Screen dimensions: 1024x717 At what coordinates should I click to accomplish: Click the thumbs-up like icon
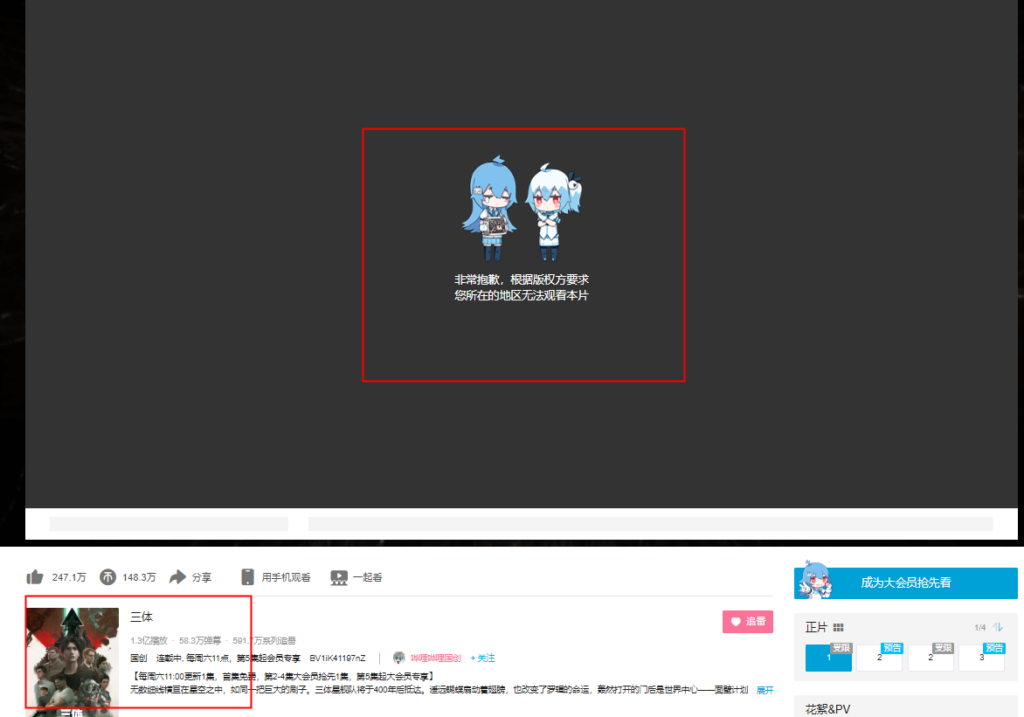[36, 577]
